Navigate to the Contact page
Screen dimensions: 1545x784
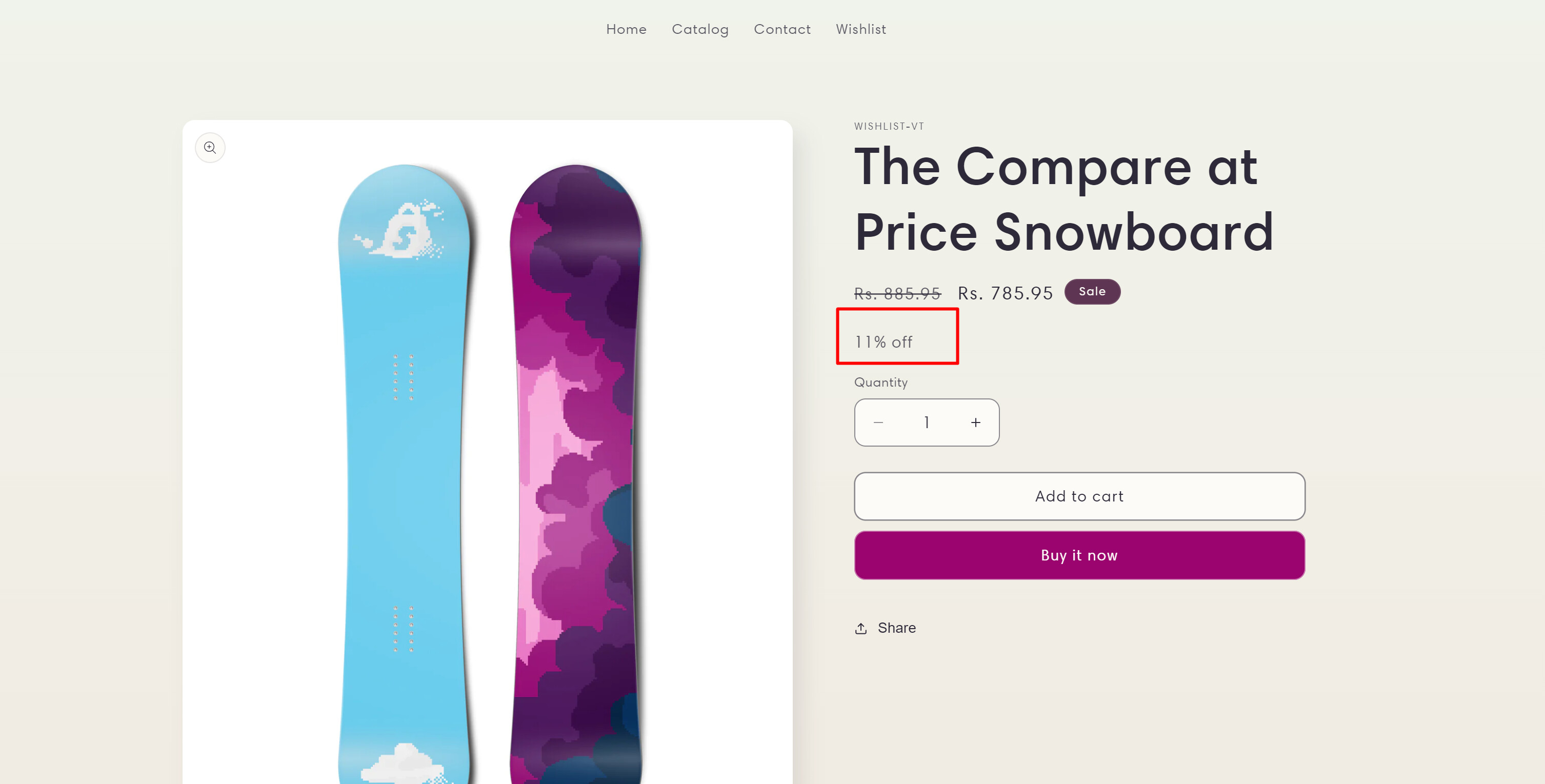782,29
